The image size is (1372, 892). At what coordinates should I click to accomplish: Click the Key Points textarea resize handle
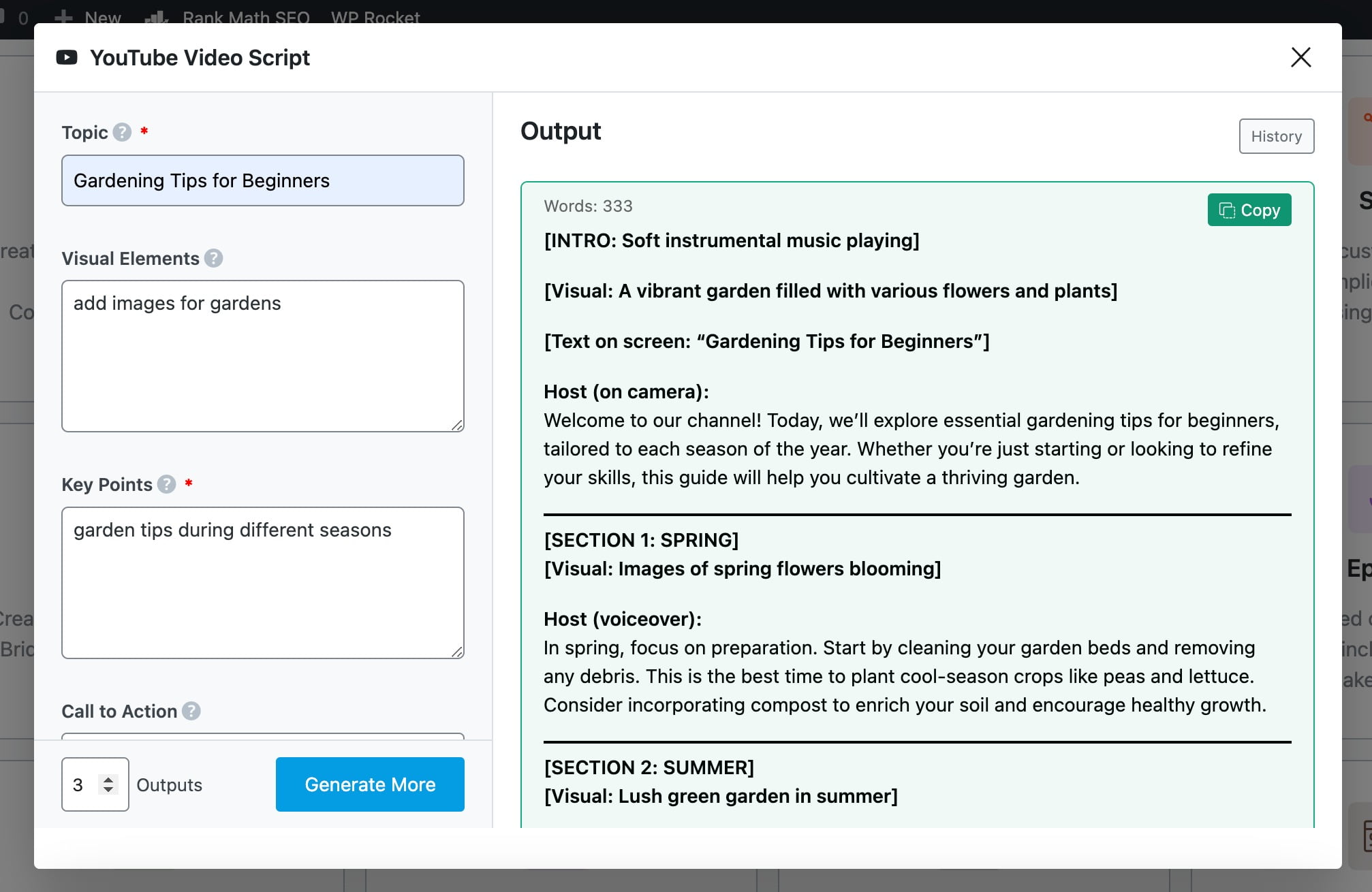(x=457, y=652)
